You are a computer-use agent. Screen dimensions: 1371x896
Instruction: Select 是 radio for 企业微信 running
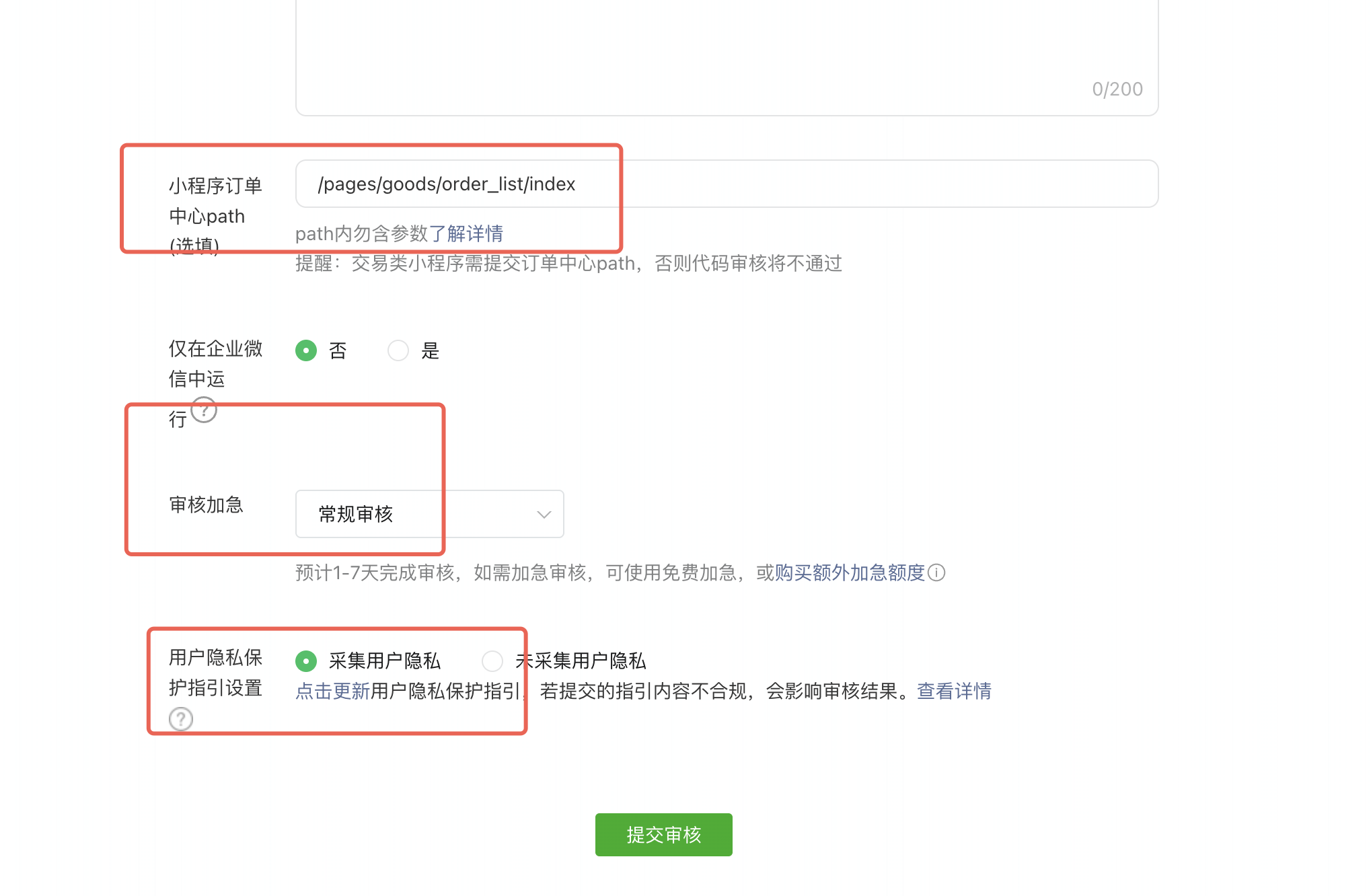tap(398, 350)
